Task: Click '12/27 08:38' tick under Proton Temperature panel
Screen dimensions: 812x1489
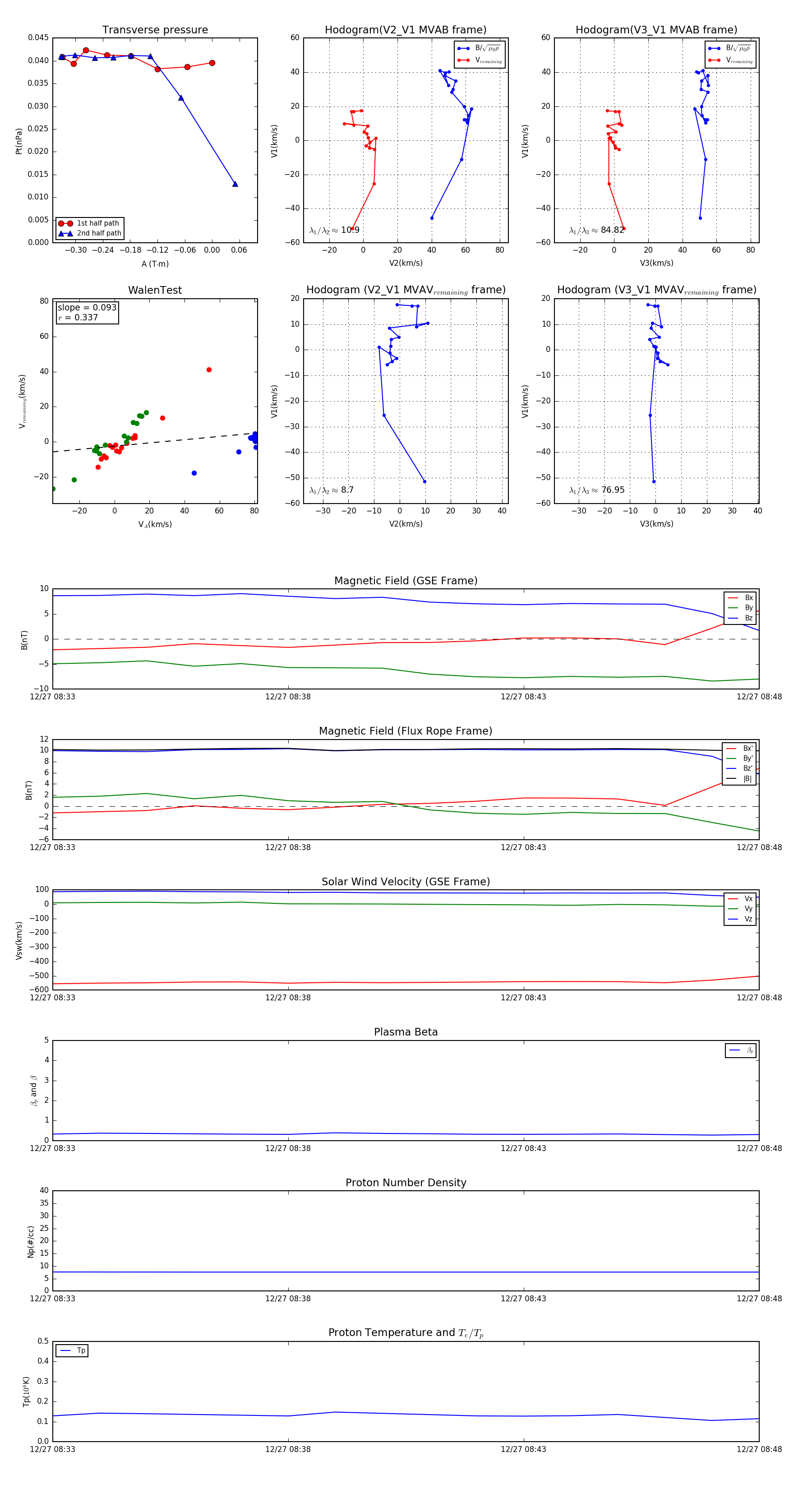Action: 288,1449
